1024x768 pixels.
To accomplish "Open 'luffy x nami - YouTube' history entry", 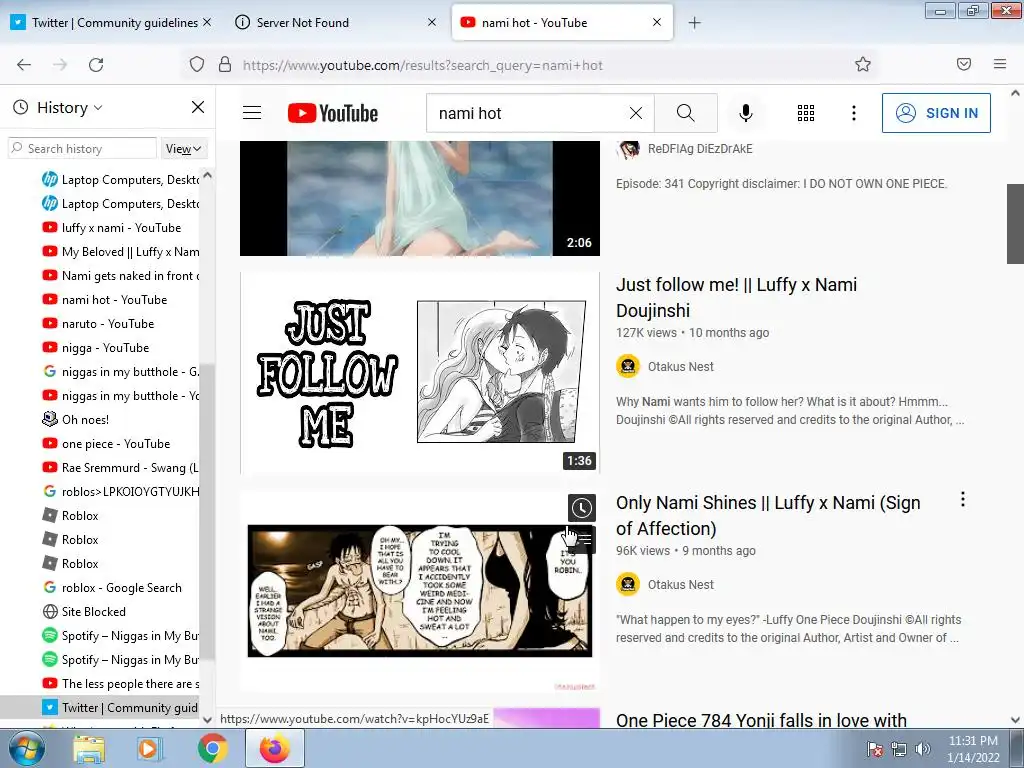I will (x=121, y=228).
